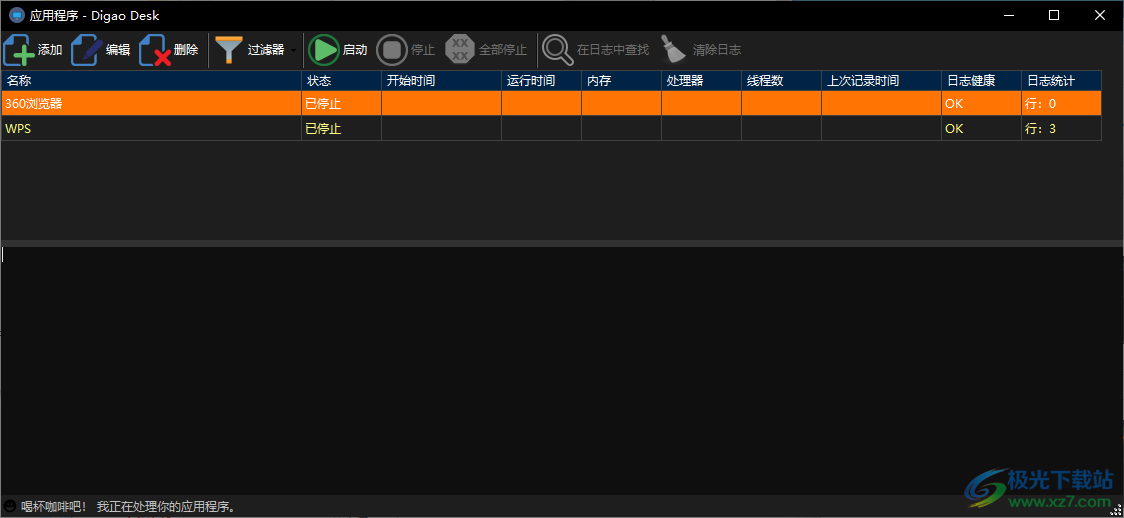The height and width of the screenshot is (518, 1124).
Task: Minimize the Digao Desk window
Action: click(x=1008, y=15)
